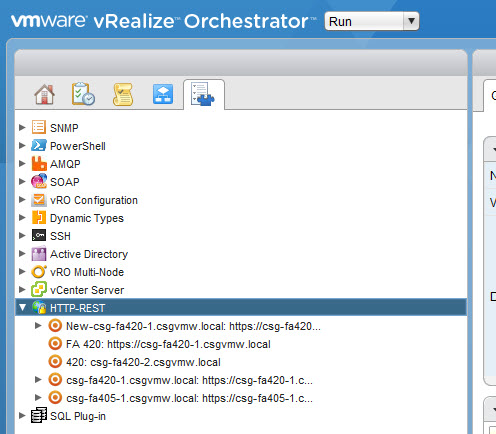Viewport: 496px width, 434px height.
Task: Expand the AMQP plug-in node
Action: coord(22,163)
